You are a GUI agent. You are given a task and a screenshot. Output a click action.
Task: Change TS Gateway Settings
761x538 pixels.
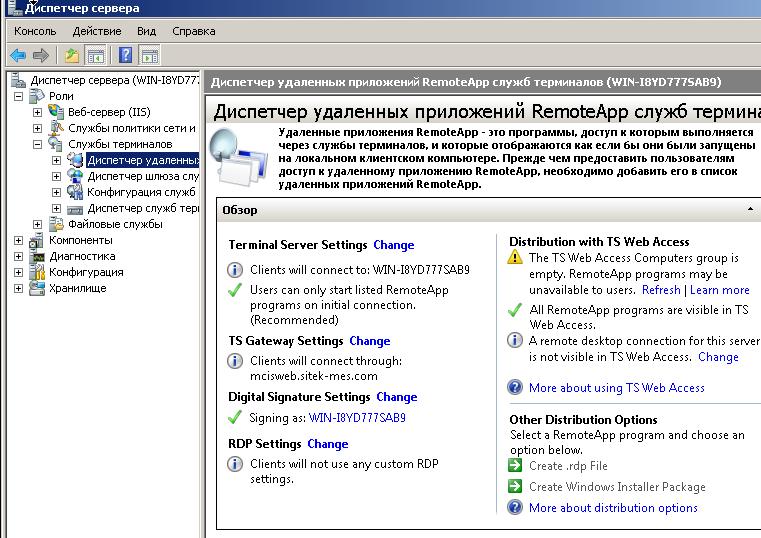370,341
